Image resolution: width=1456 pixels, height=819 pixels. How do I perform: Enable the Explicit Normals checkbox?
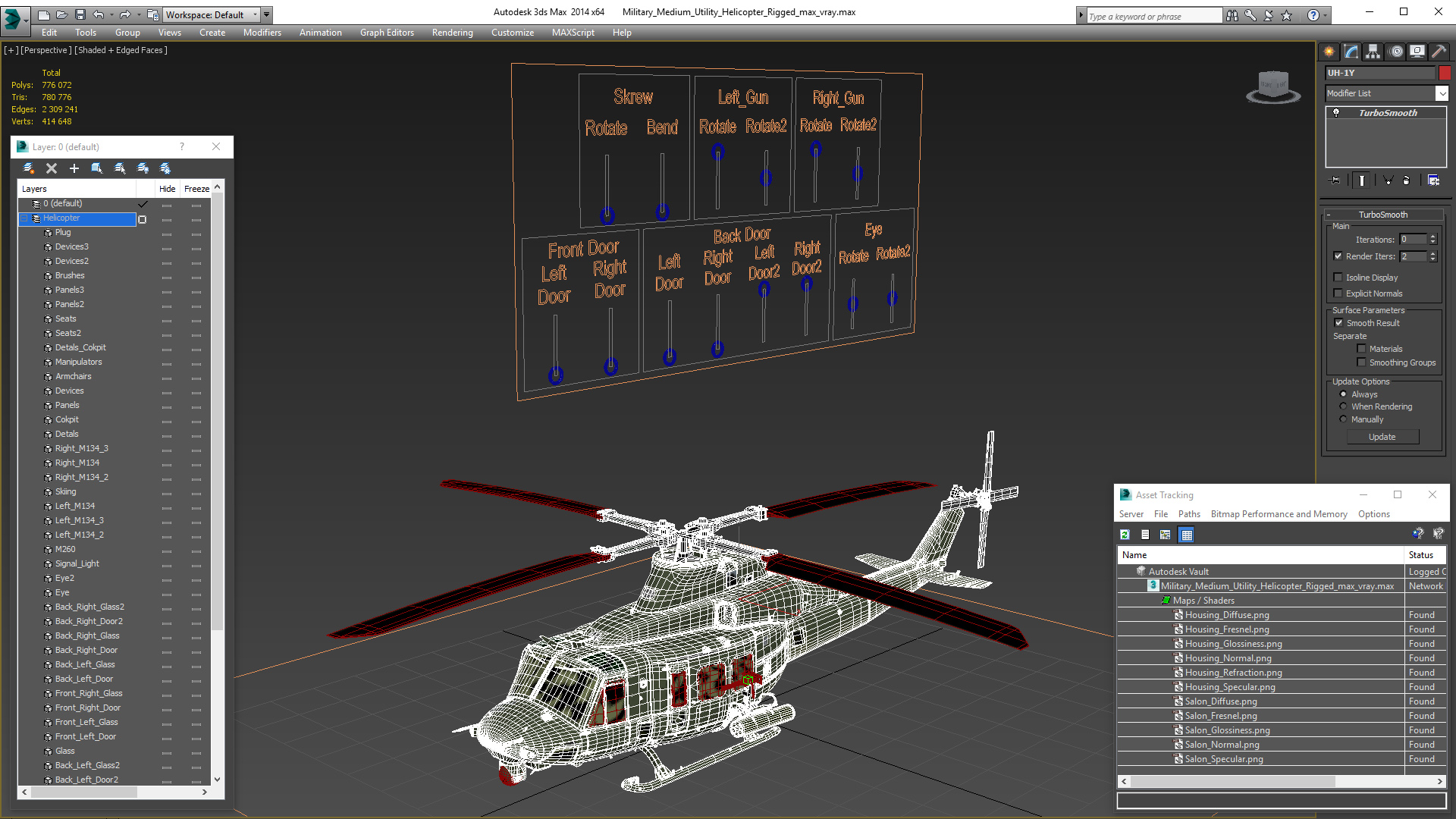[1338, 293]
